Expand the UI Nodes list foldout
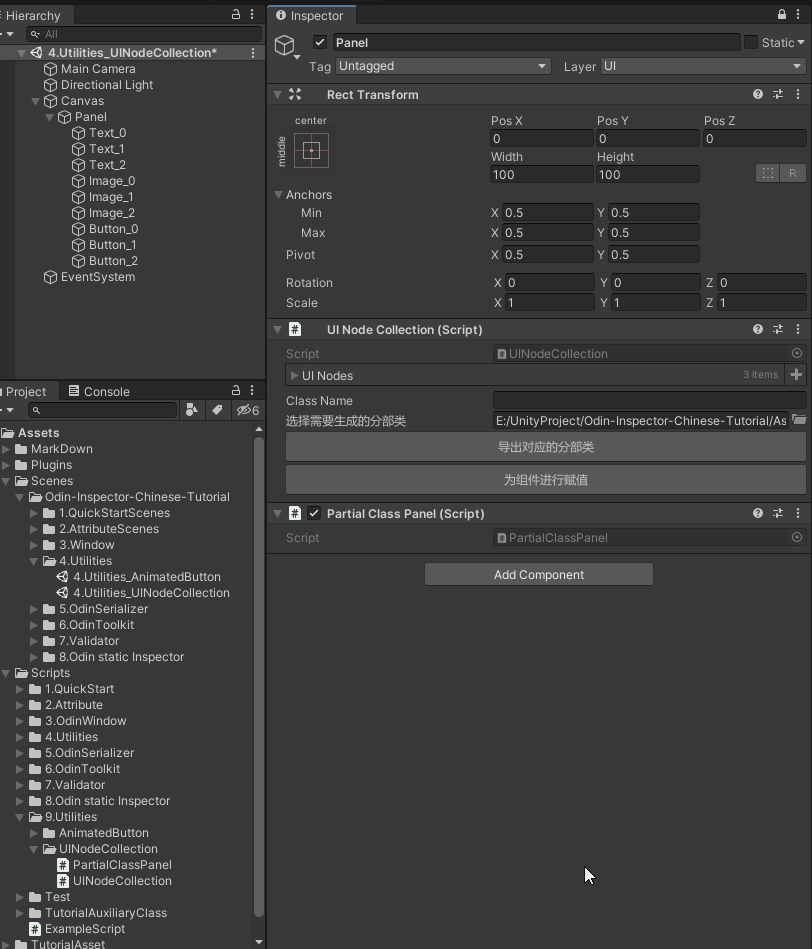Viewport: 812px width, 949px height. (x=294, y=375)
